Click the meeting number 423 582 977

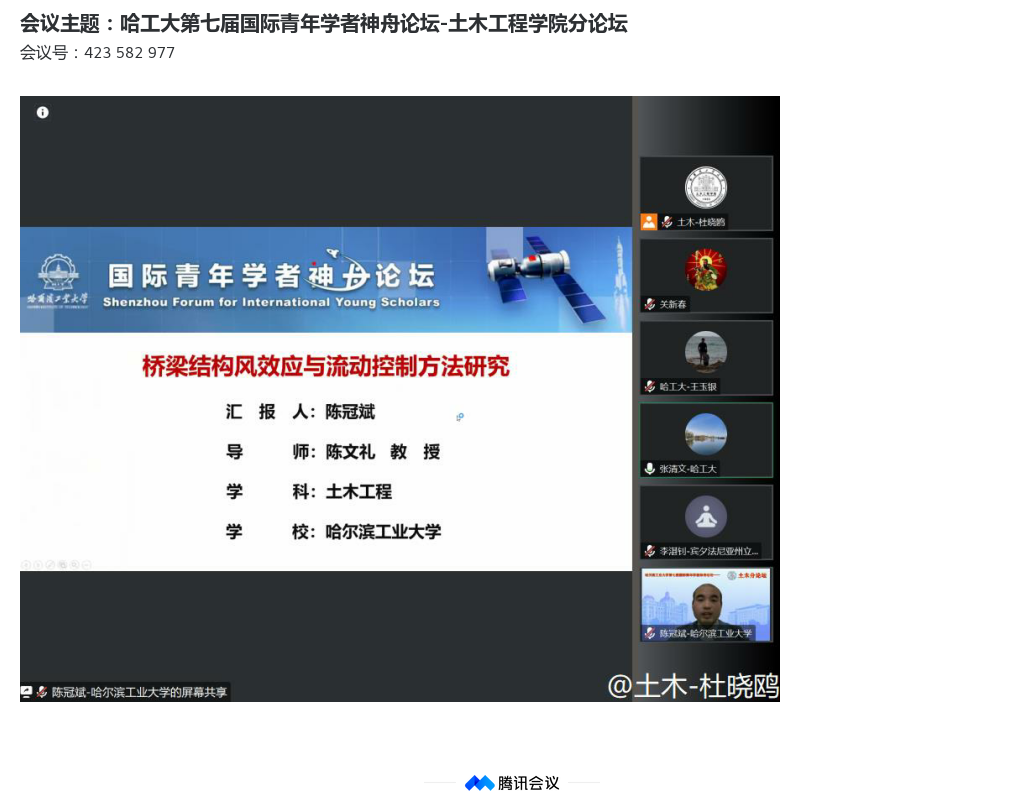pyautogui.click(x=129, y=53)
